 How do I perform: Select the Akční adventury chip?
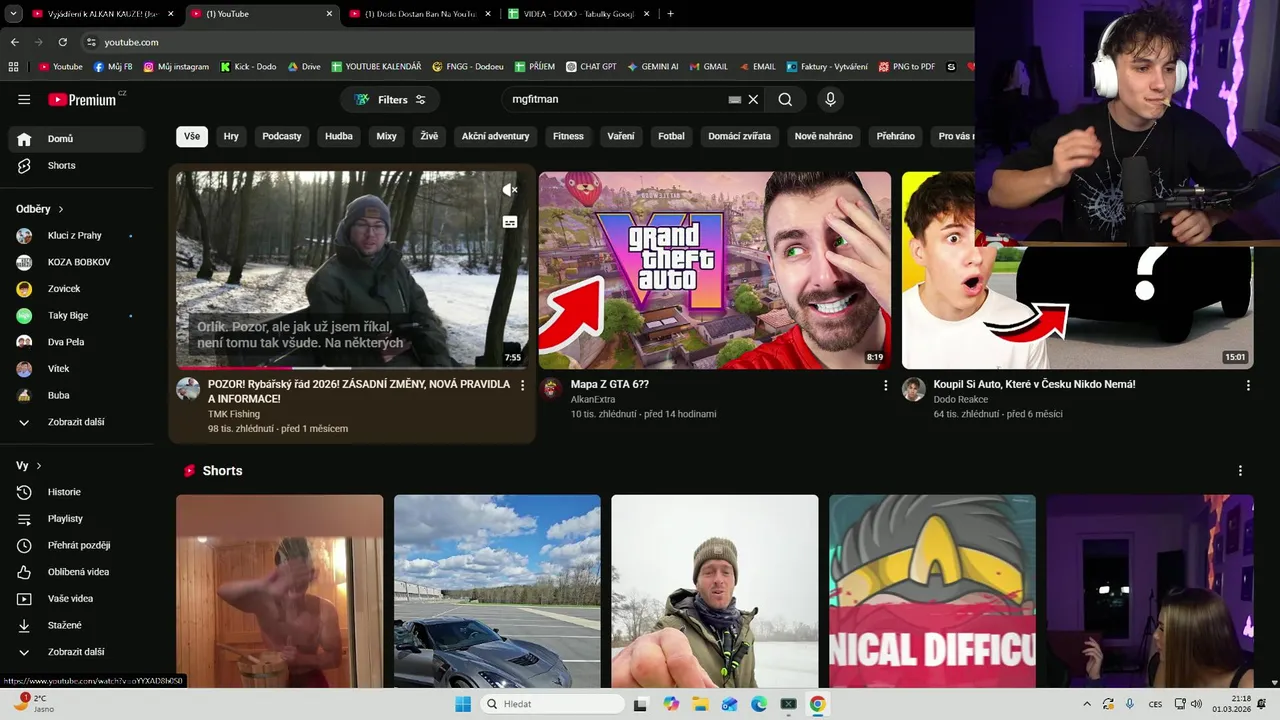pos(495,136)
